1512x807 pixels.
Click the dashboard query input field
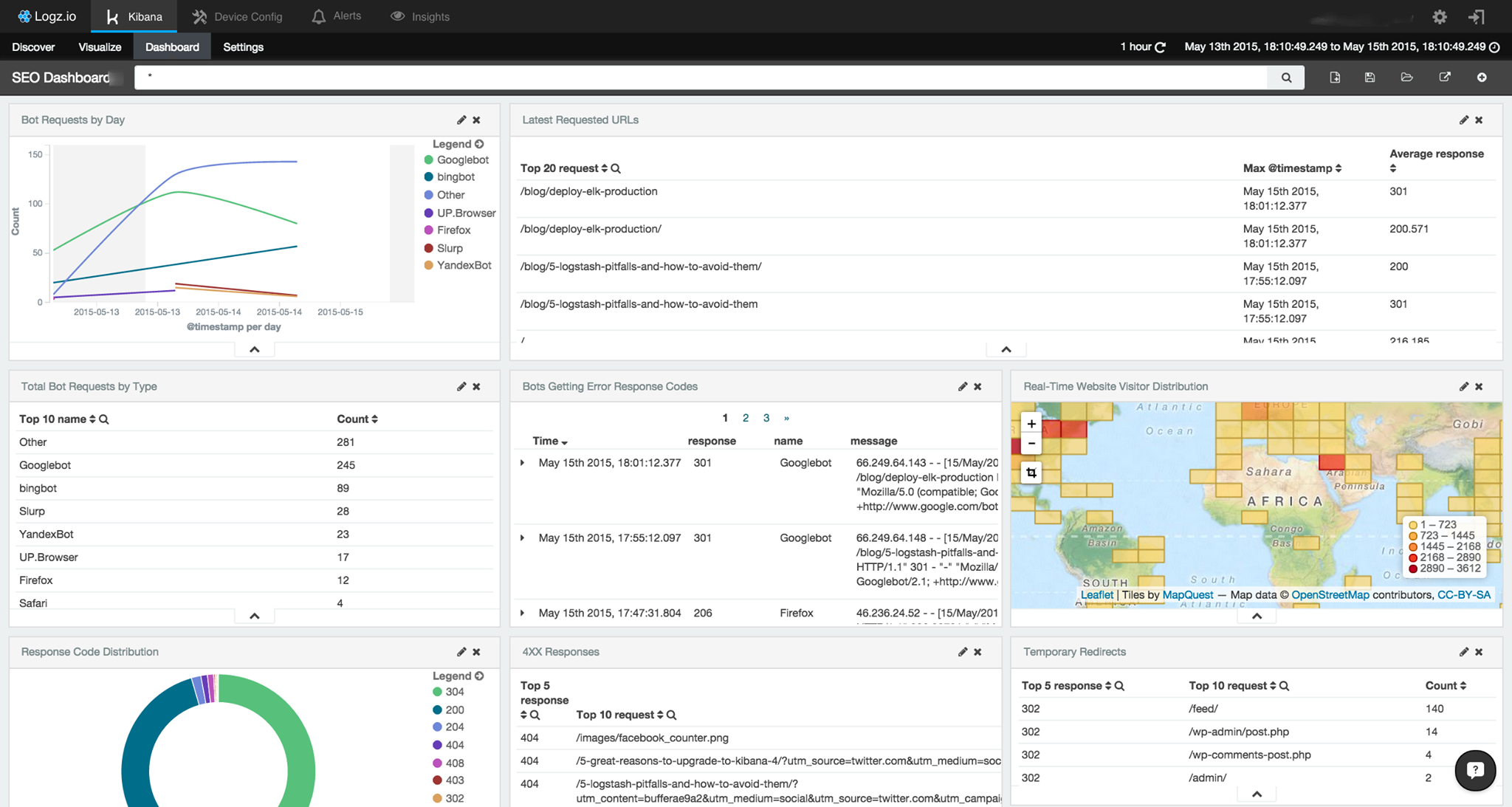point(701,78)
